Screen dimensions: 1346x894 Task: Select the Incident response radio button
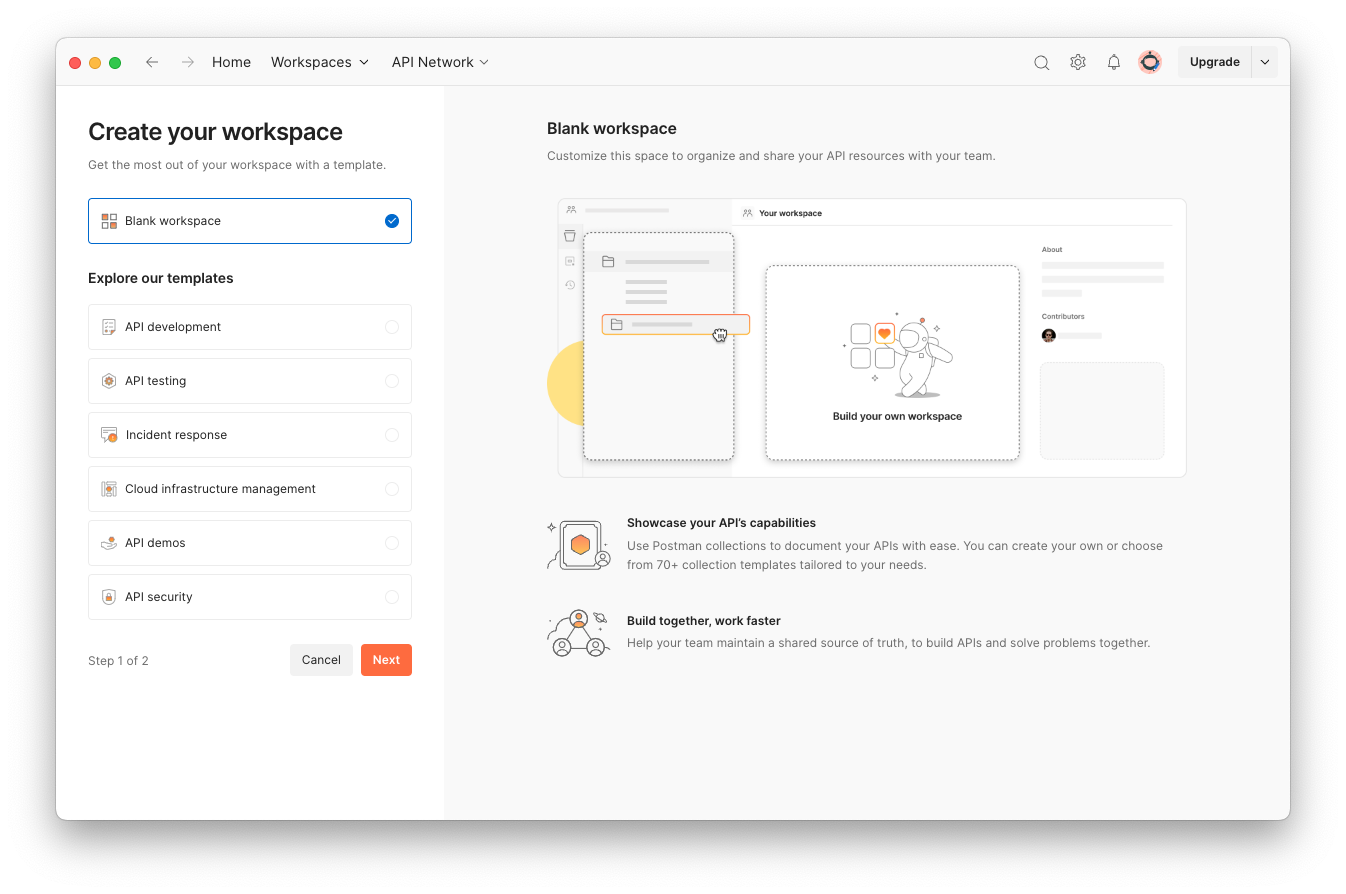coord(392,435)
